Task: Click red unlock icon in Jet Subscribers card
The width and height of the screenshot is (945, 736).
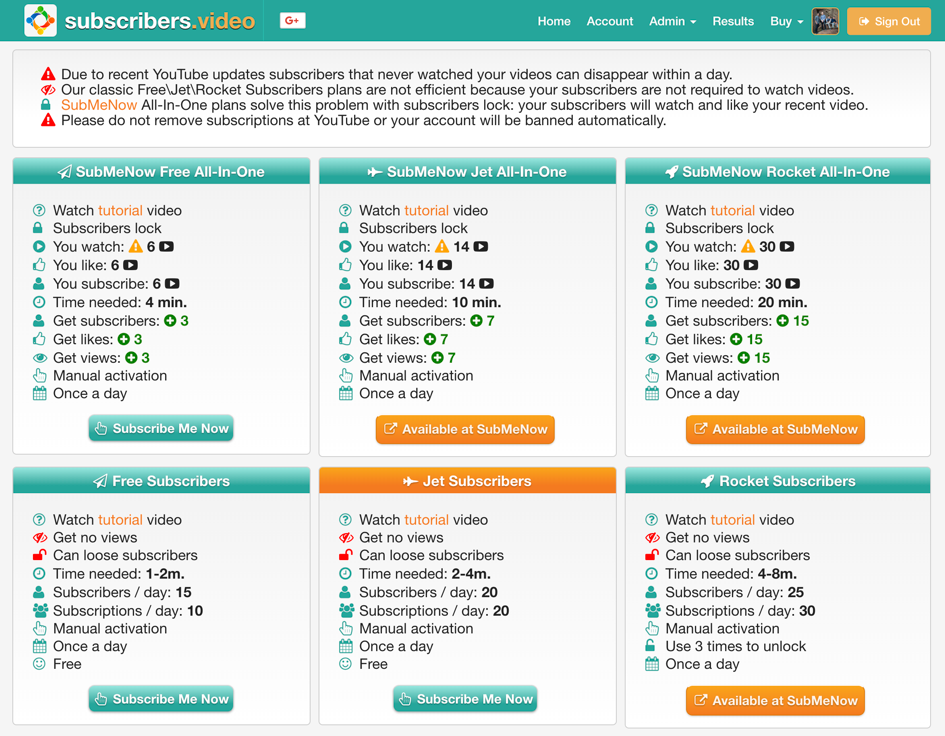Action: point(345,555)
